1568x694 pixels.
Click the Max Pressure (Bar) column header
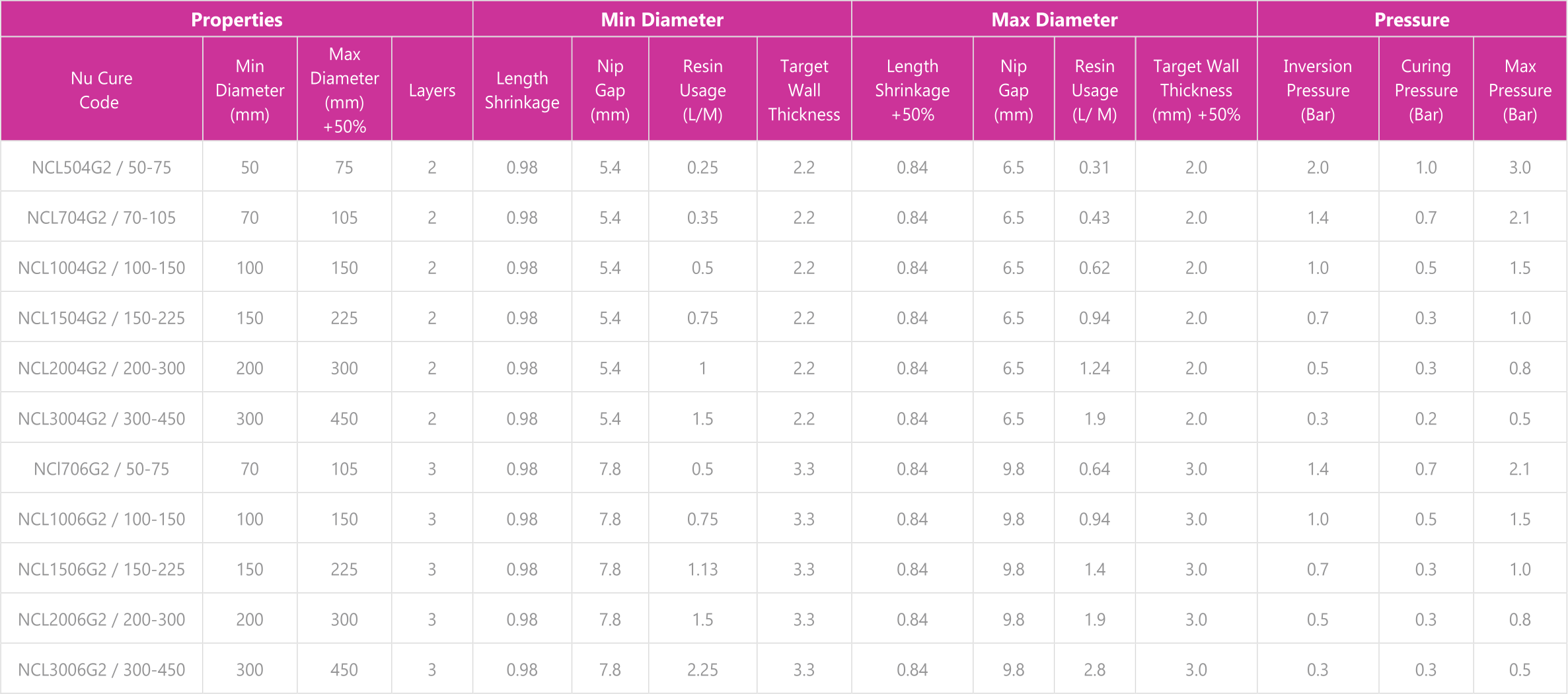pos(1520,89)
